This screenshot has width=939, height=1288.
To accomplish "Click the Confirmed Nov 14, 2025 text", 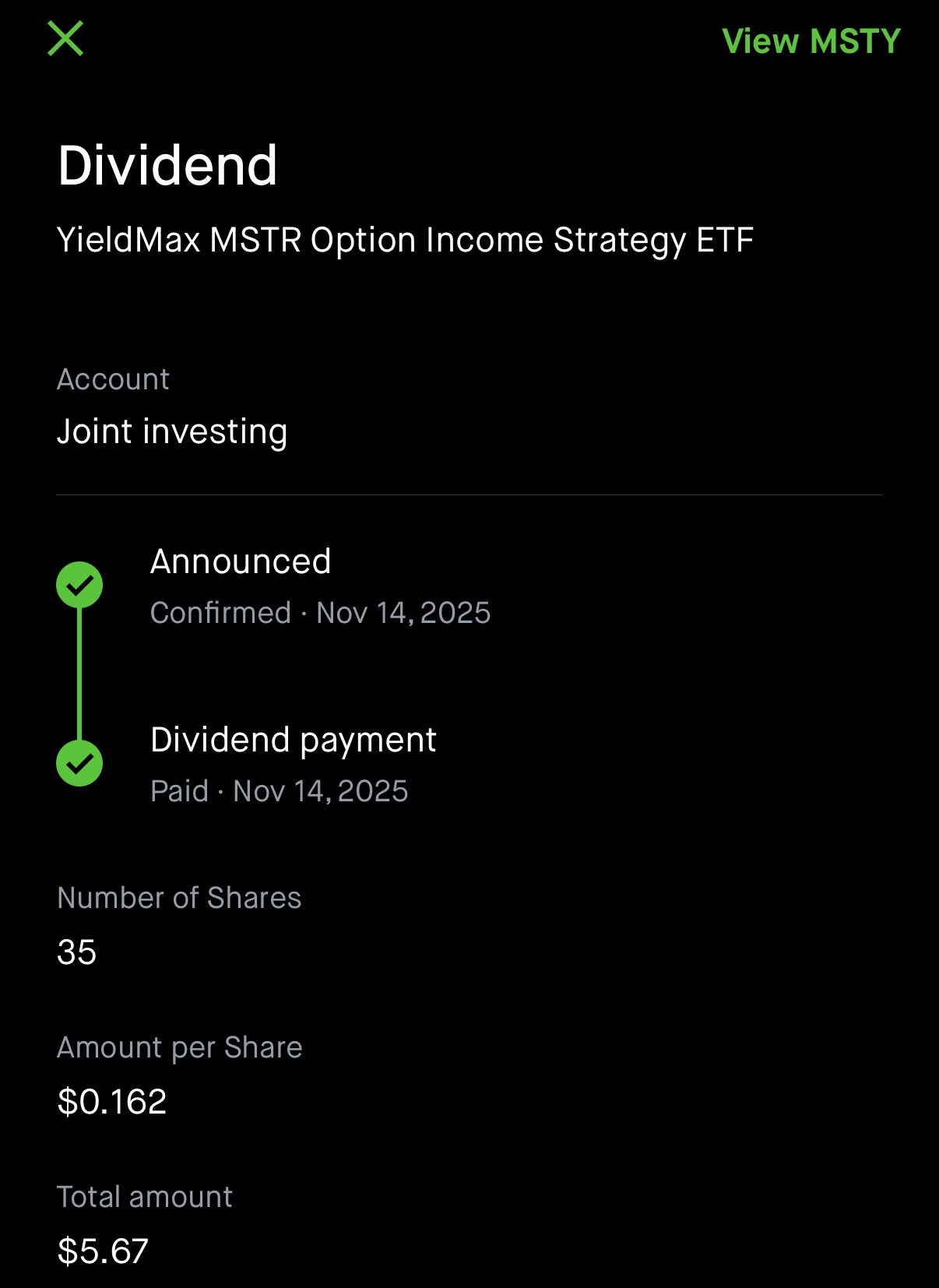I will [x=320, y=613].
